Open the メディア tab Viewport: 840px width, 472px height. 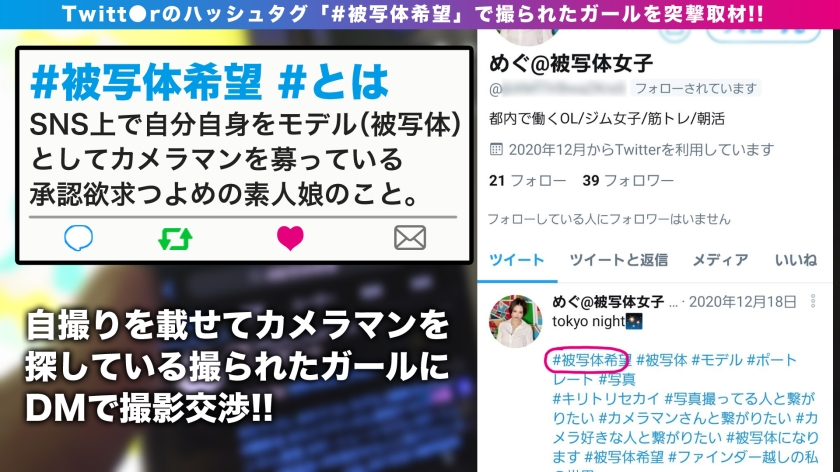[721, 260]
